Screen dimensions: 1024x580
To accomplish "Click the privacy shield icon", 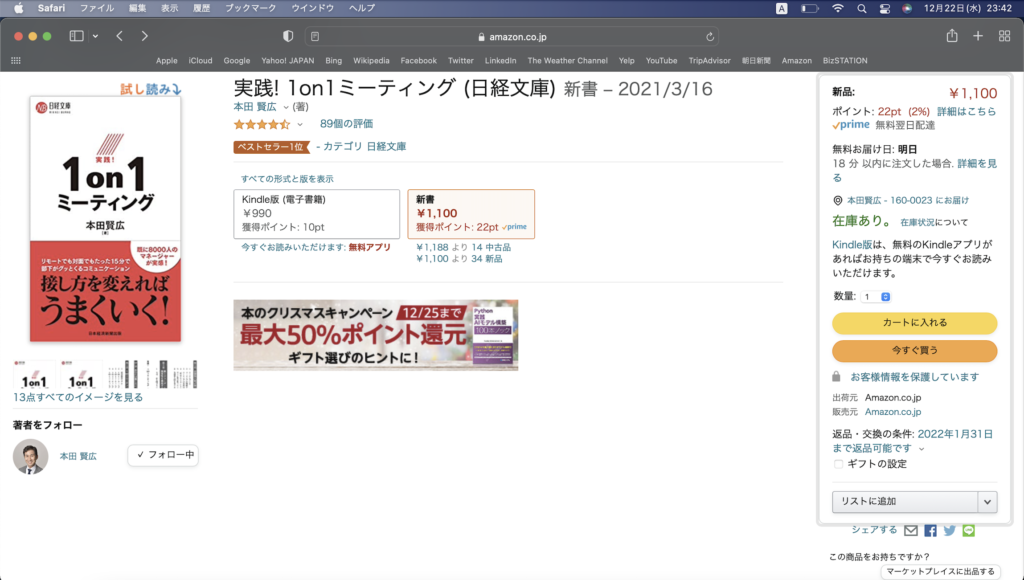I will 288,36.
